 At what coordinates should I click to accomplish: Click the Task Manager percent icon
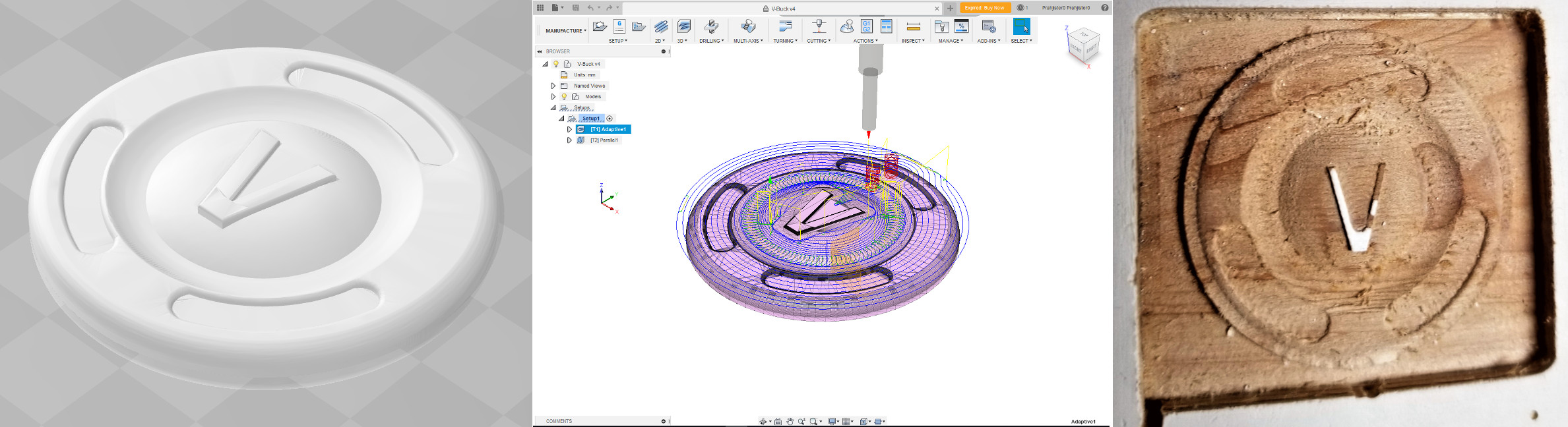click(x=962, y=26)
